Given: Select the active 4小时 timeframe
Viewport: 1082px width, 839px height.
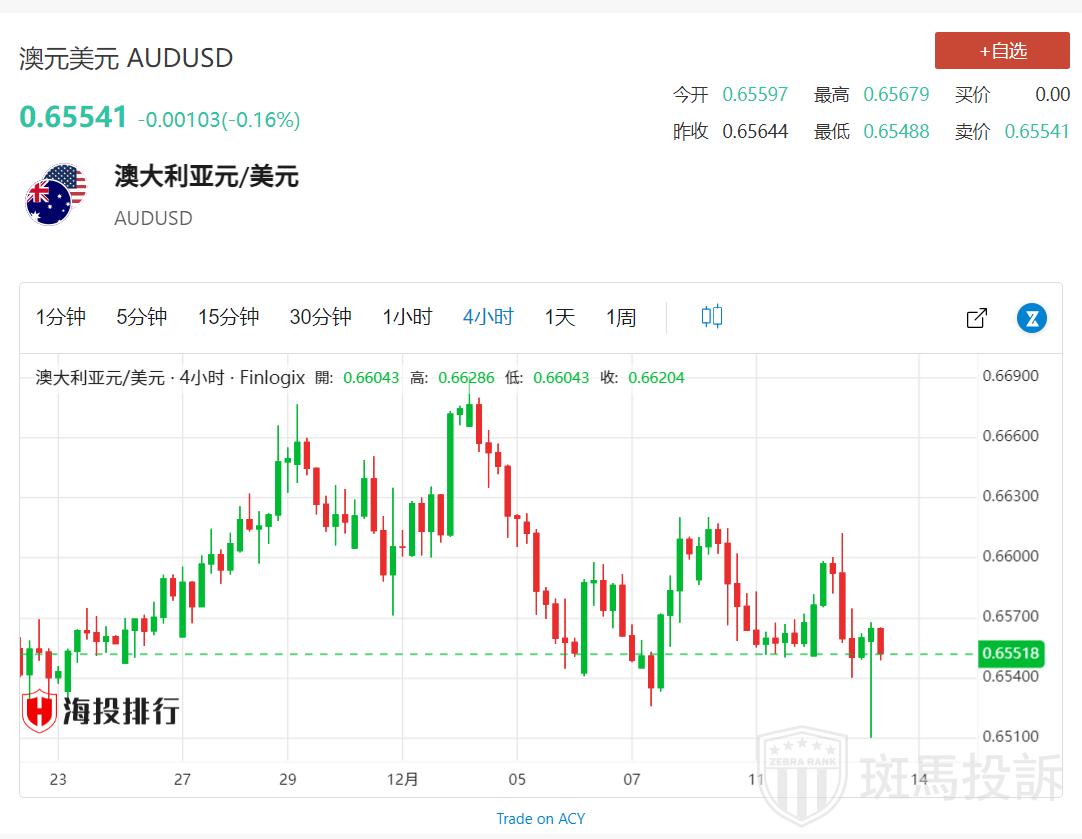Looking at the screenshot, I should pos(487,317).
